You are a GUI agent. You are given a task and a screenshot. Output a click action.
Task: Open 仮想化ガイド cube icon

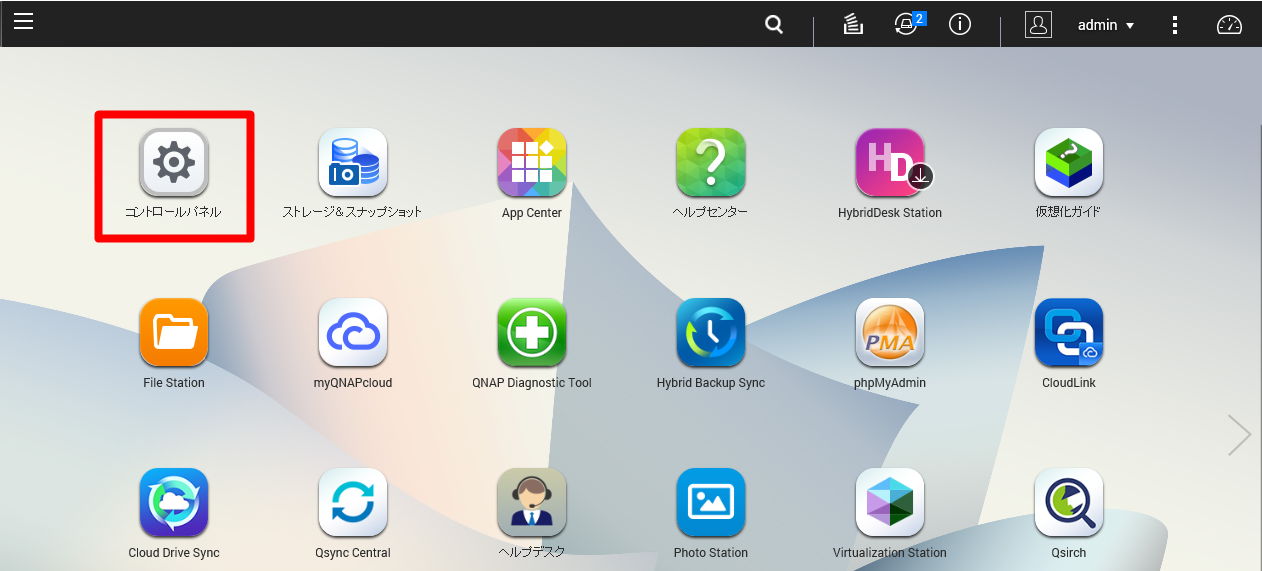coord(1069,162)
